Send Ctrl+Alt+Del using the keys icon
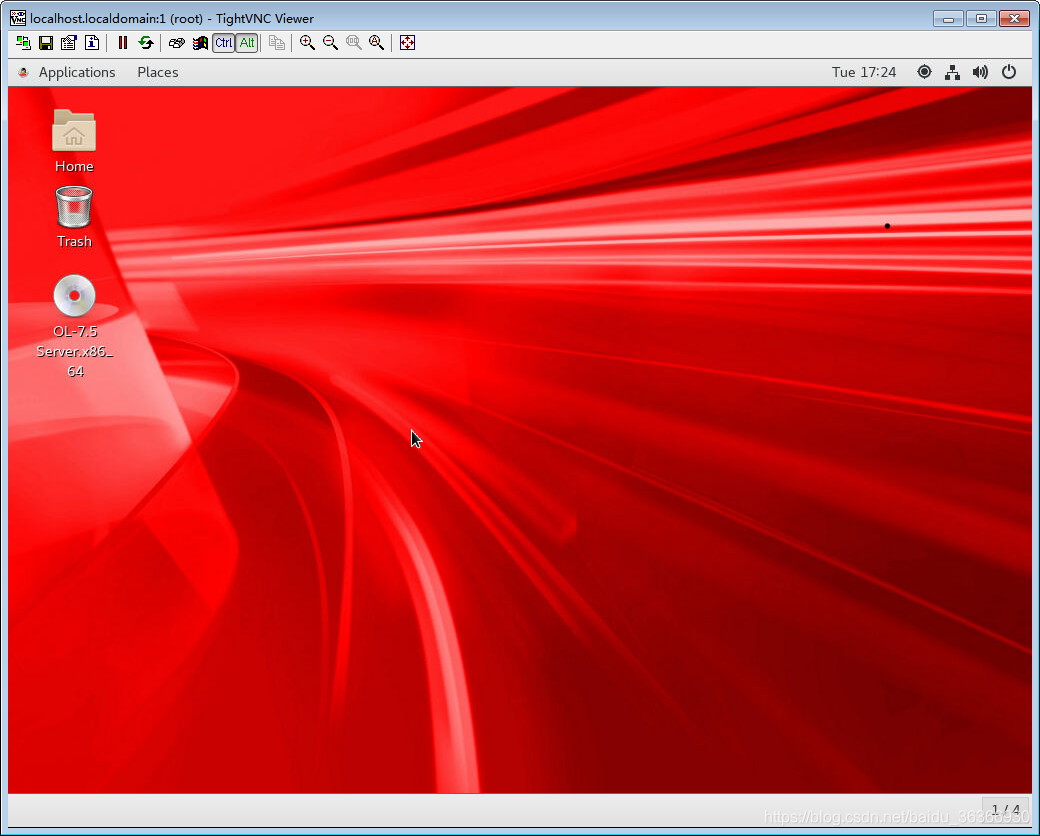 176,43
